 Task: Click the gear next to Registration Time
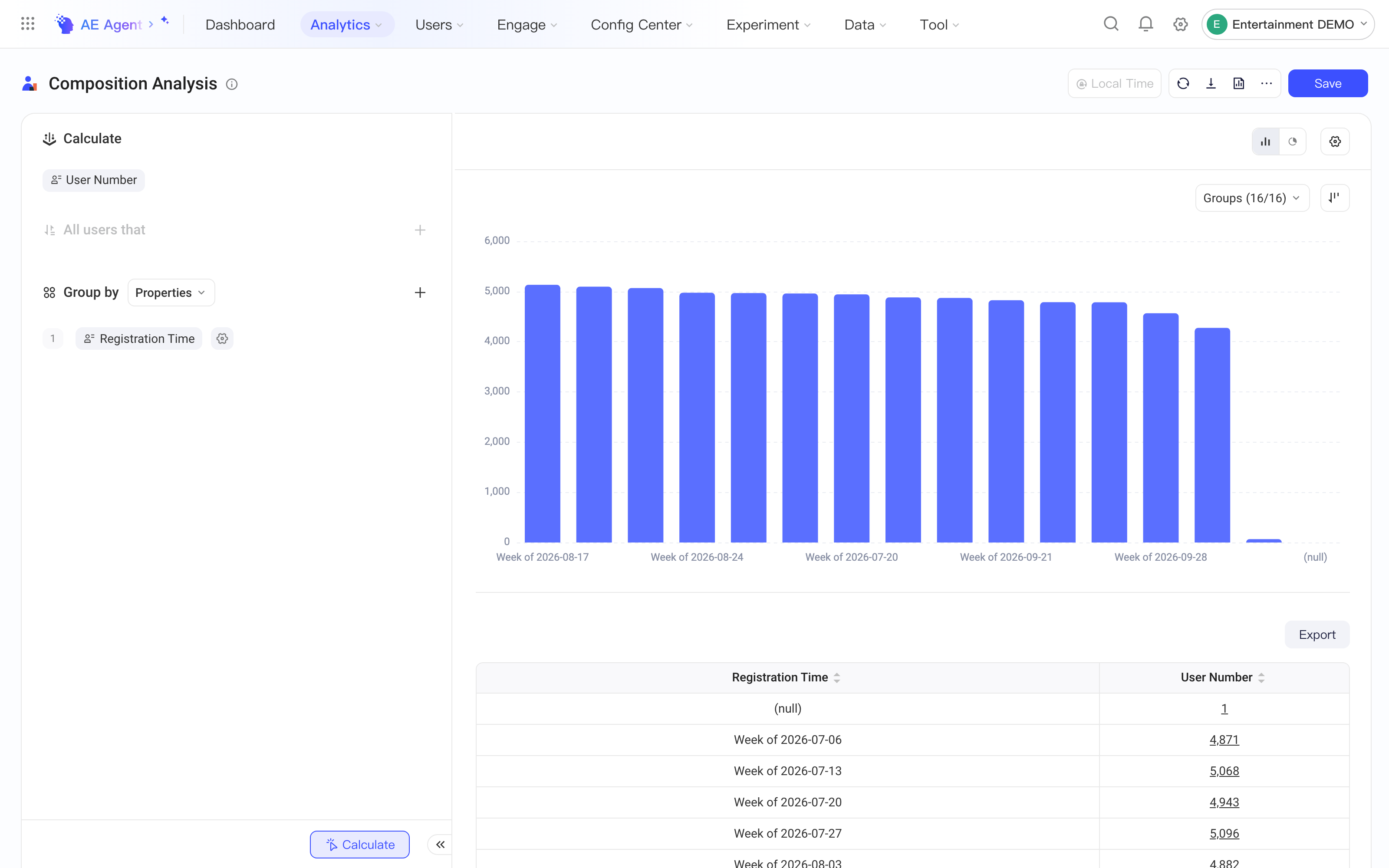[x=222, y=339]
